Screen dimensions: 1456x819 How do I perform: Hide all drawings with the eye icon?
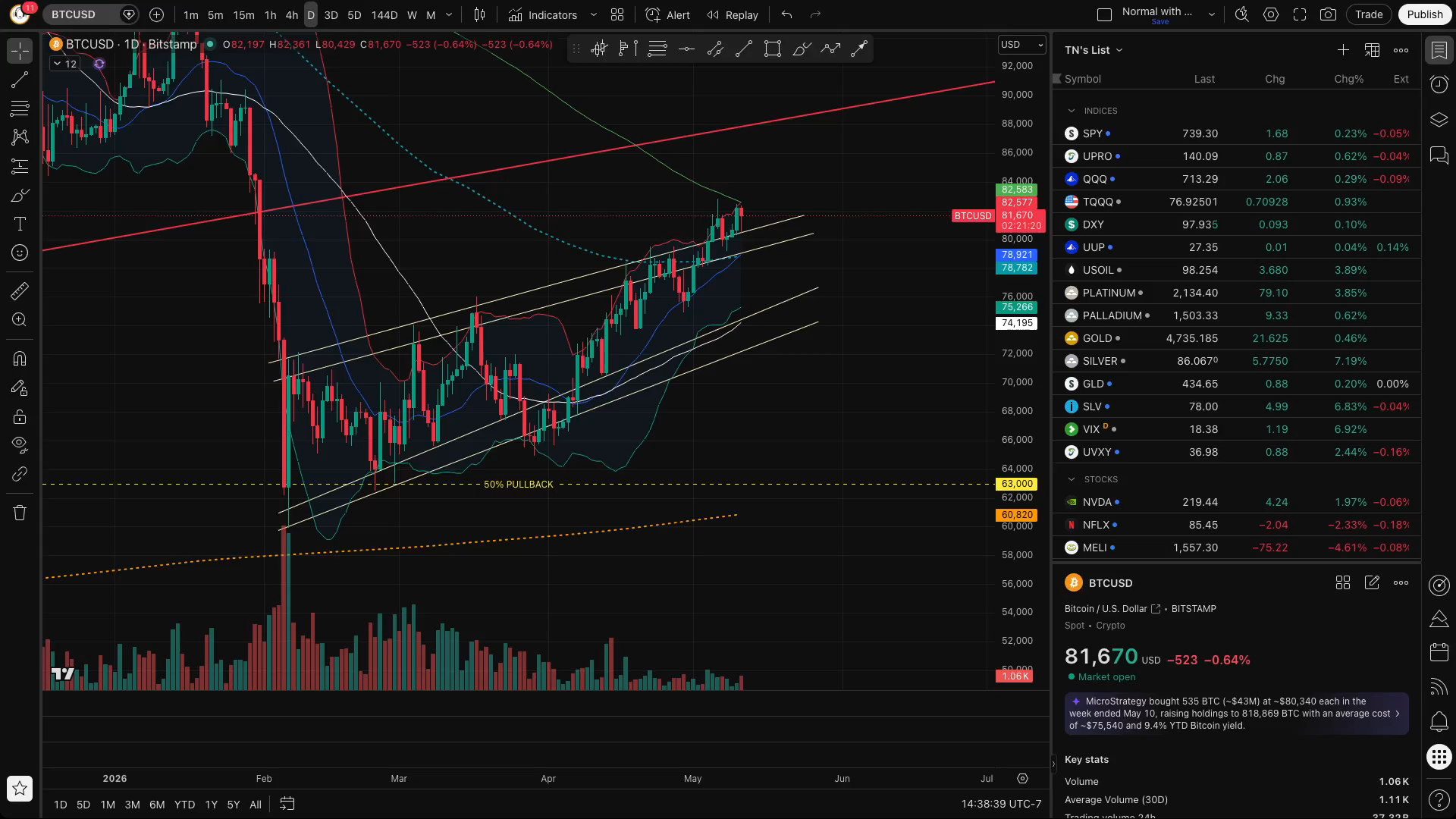(x=20, y=444)
